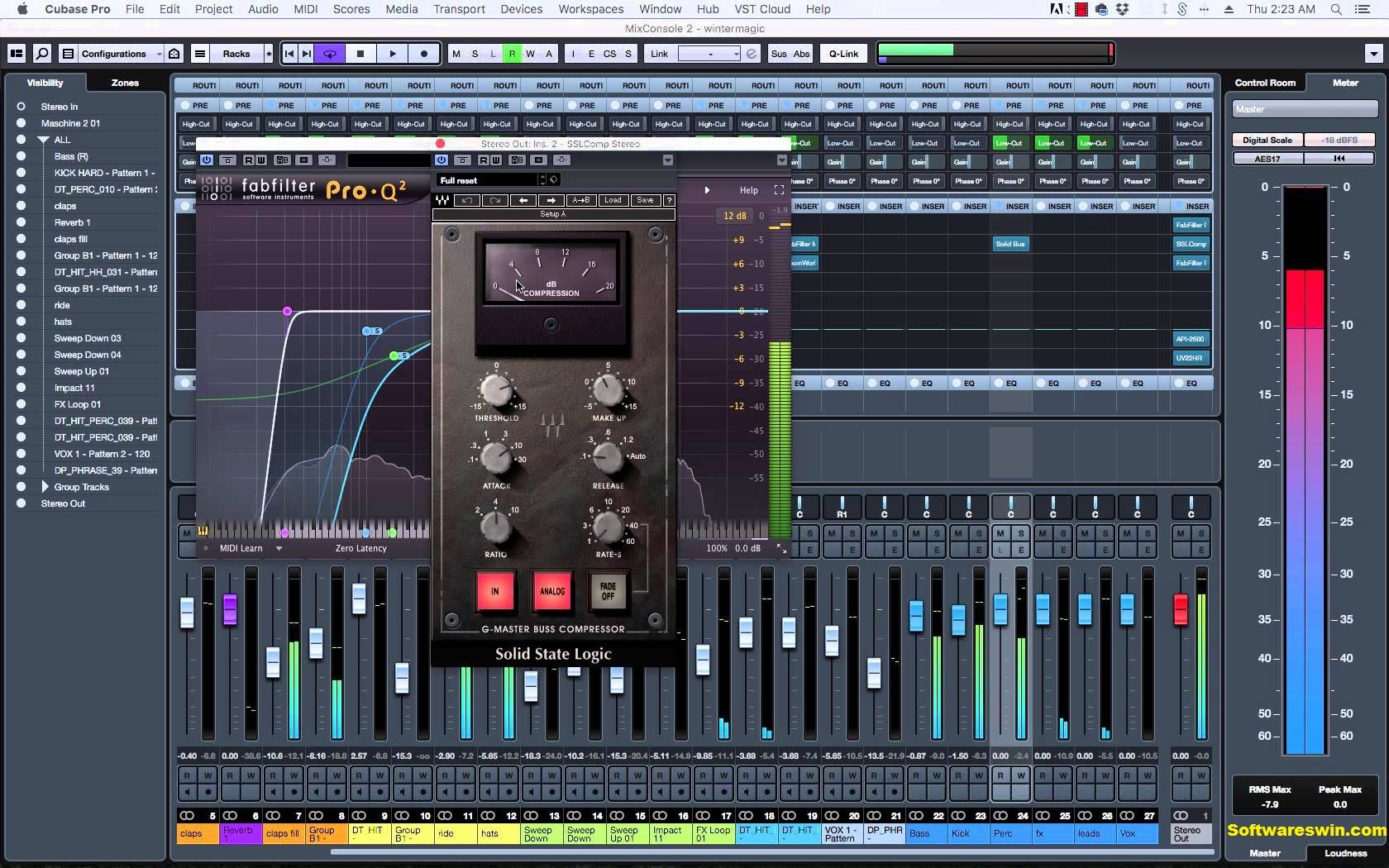Toggle the FADE OFF switch
The width and height of the screenshot is (1389, 868).
609,591
